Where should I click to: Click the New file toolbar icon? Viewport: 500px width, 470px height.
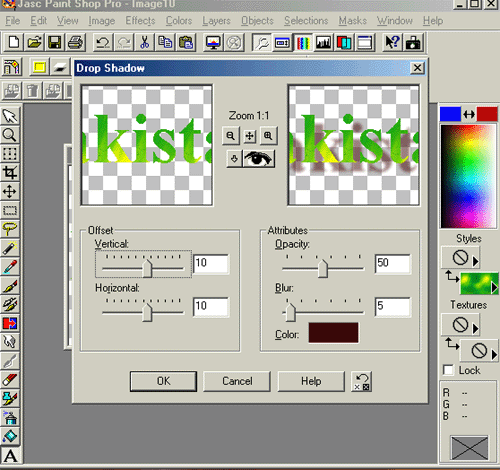[13, 42]
